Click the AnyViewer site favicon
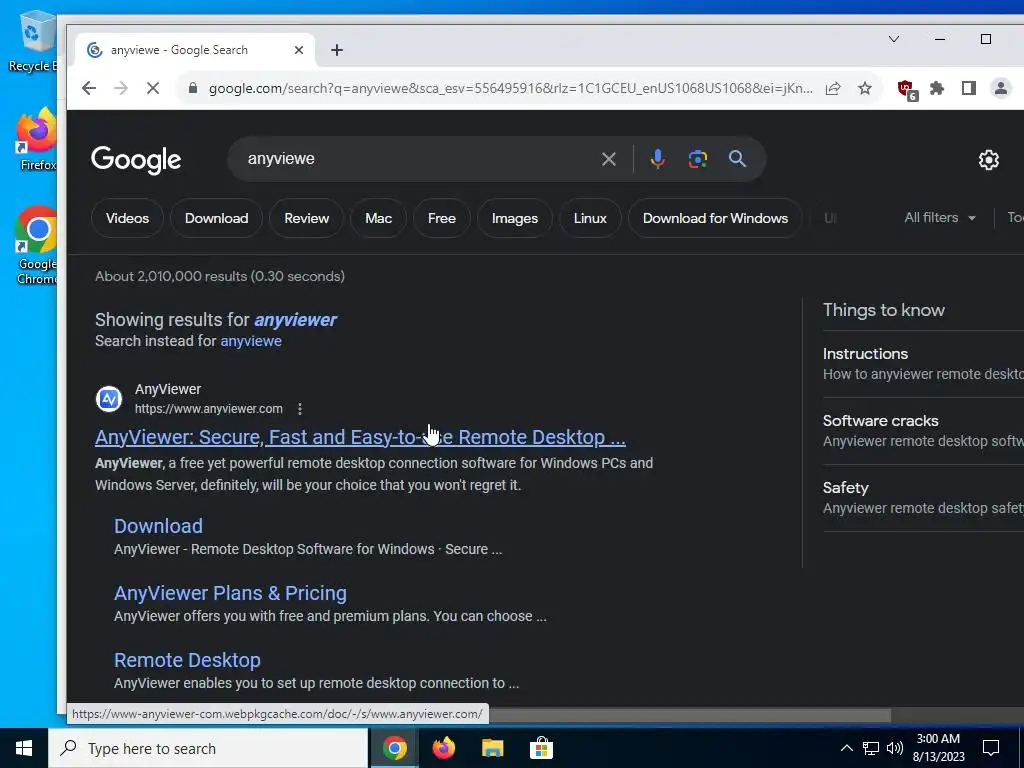The width and height of the screenshot is (1024, 768). tap(109, 398)
